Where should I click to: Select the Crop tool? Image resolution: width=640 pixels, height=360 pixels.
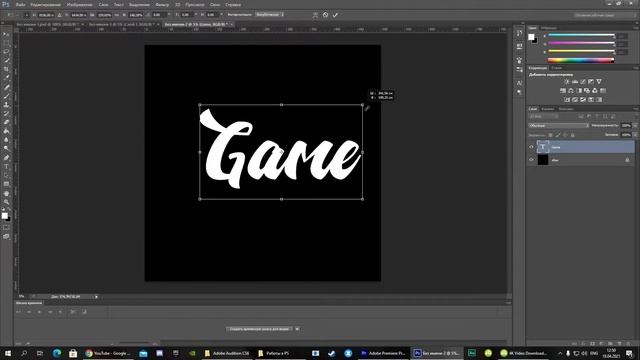[6, 69]
